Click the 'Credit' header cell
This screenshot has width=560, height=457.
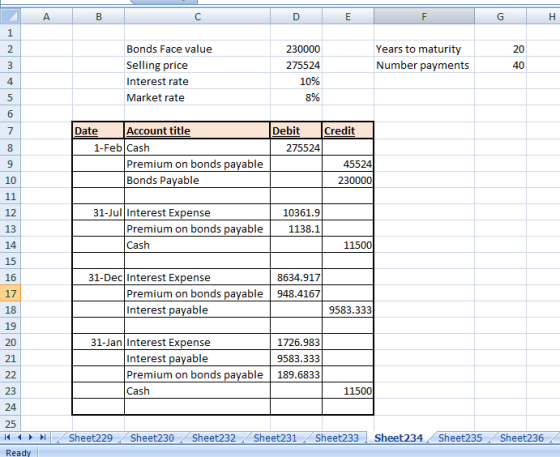pos(348,131)
